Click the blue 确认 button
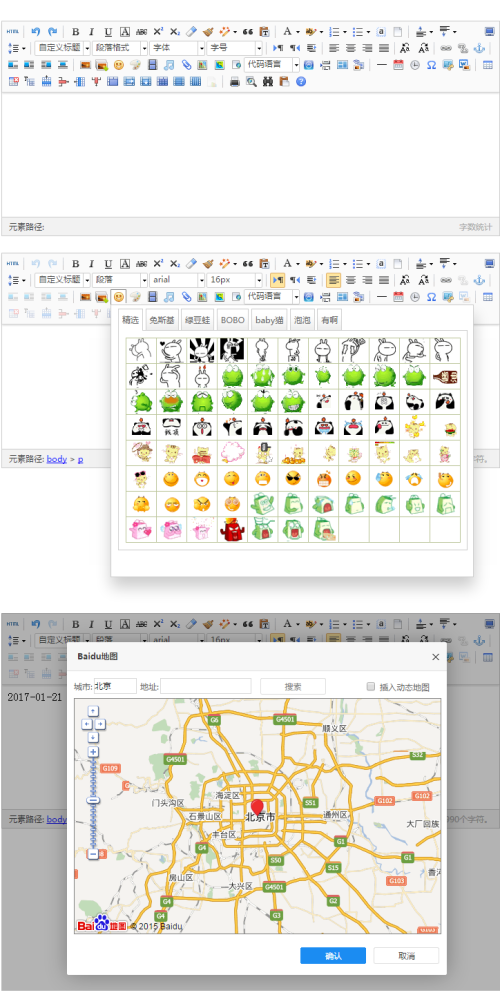Screen dimensions: 500x1006 [333, 955]
